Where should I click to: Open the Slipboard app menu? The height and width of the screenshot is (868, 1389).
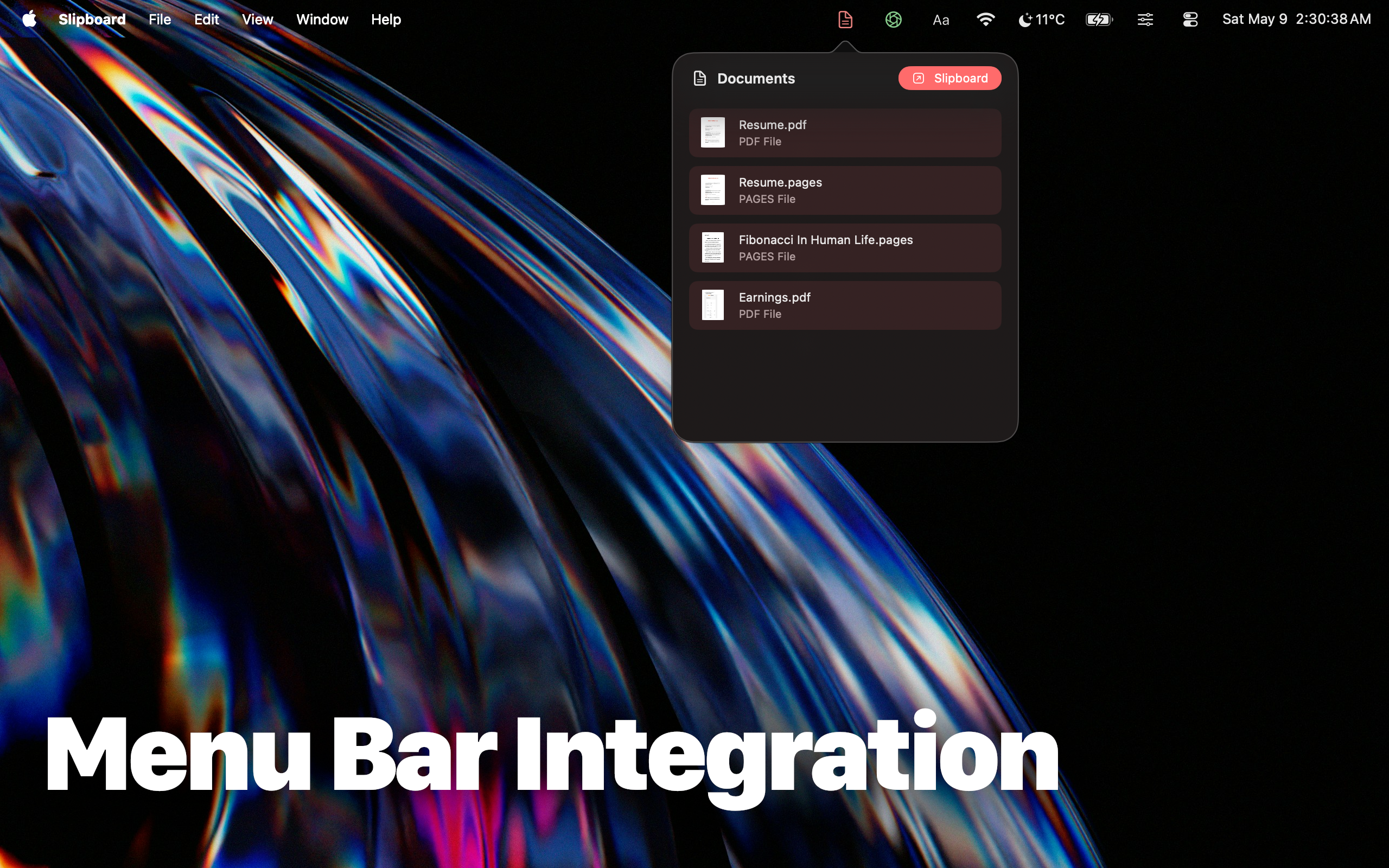(x=92, y=20)
